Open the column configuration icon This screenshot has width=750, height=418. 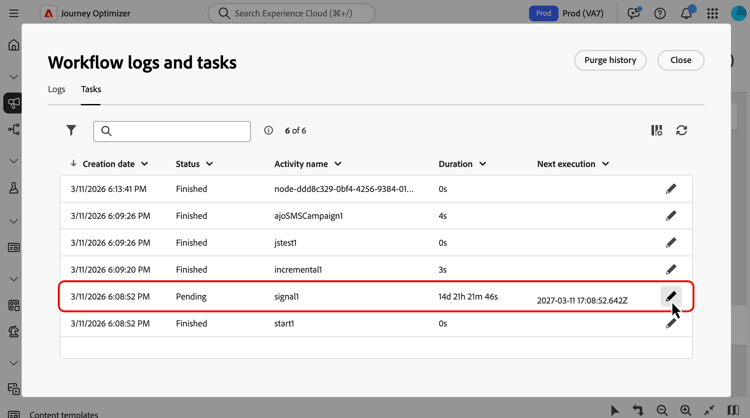click(656, 131)
